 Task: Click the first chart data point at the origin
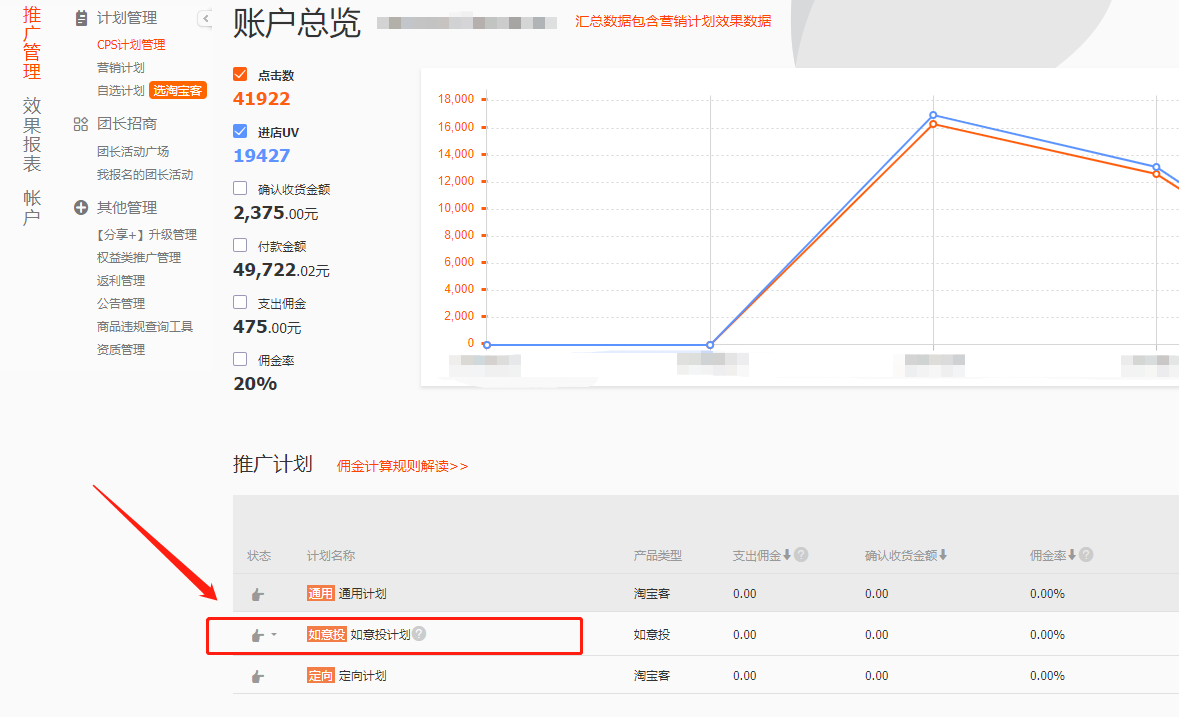tap(487, 345)
